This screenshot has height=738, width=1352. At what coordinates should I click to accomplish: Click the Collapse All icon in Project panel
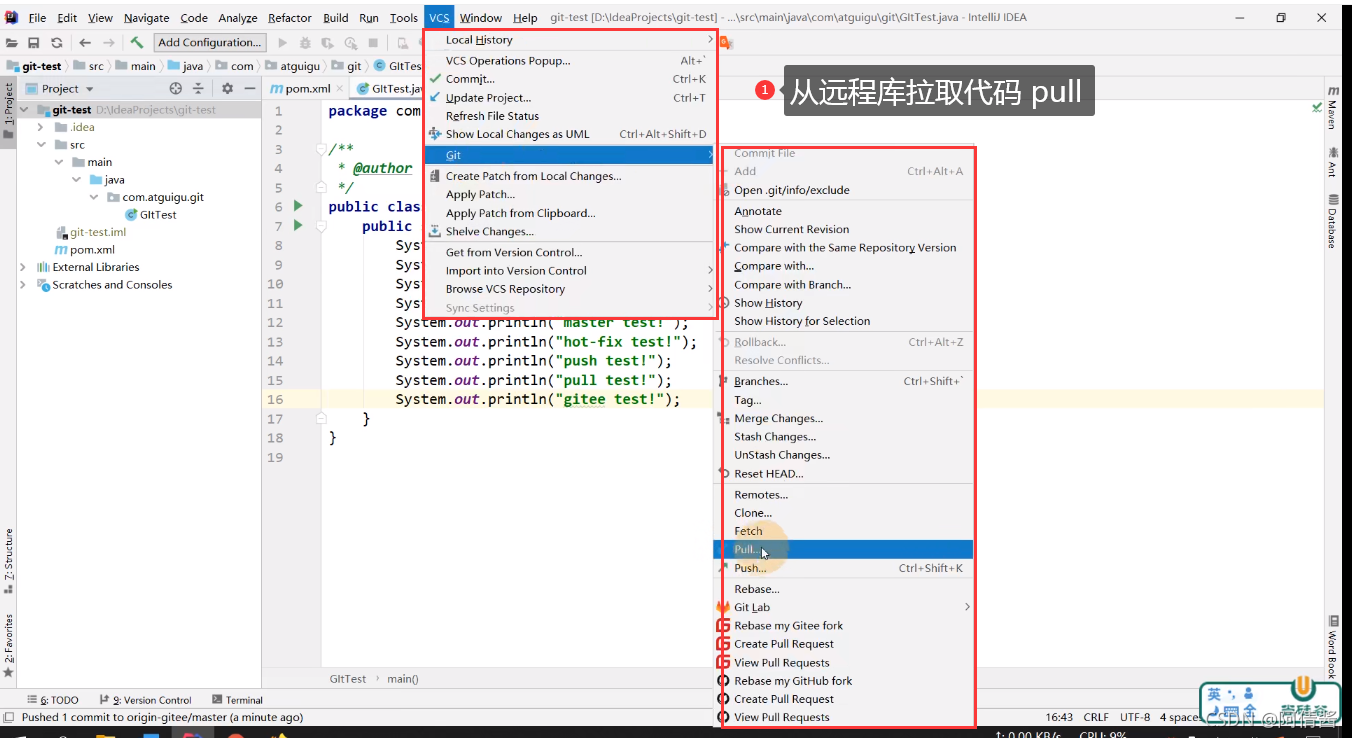coord(197,89)
